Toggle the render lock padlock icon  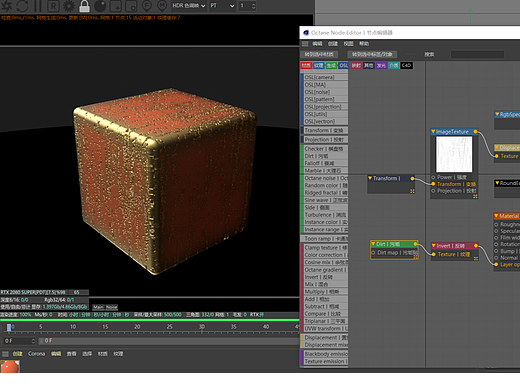pos(84,6)
